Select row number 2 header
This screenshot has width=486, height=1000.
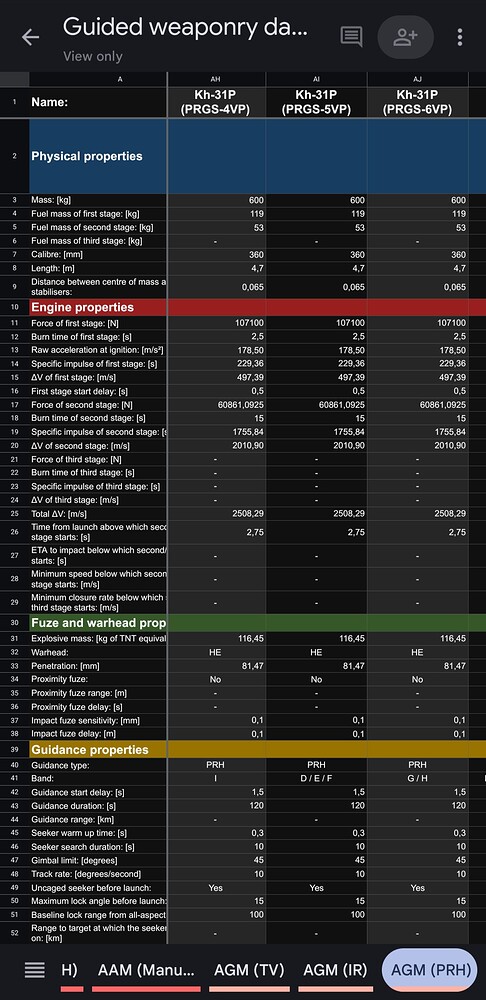pos(15,156)
